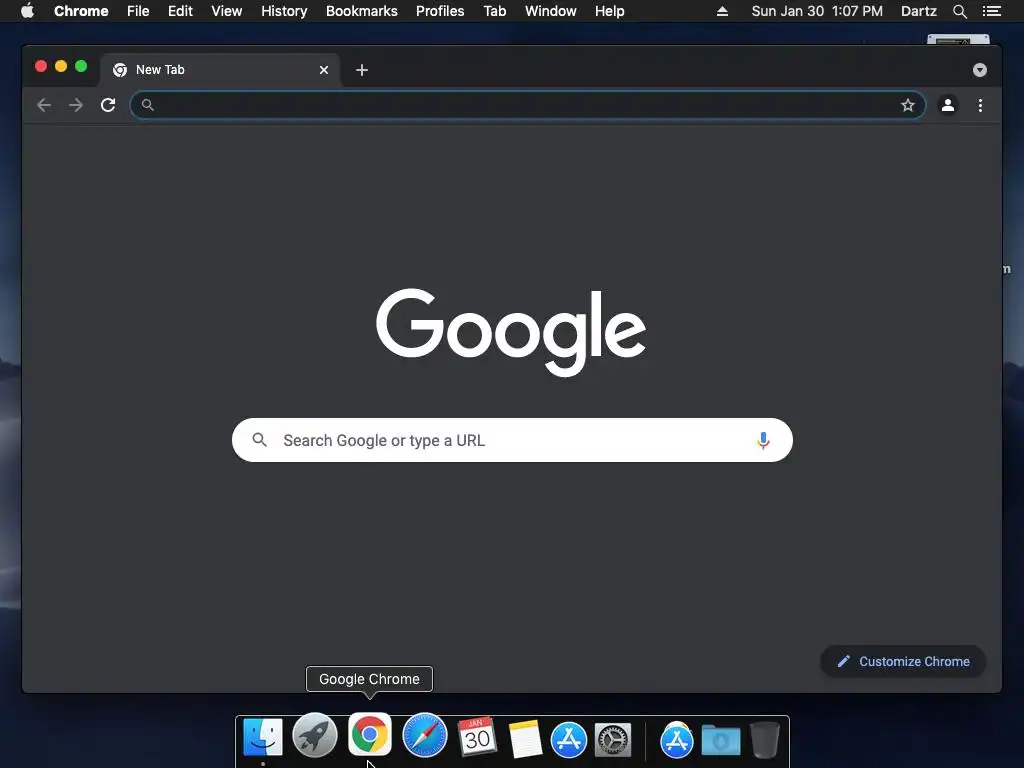
Task: Open Spotlight search in the menu bar
Action: 959,11
